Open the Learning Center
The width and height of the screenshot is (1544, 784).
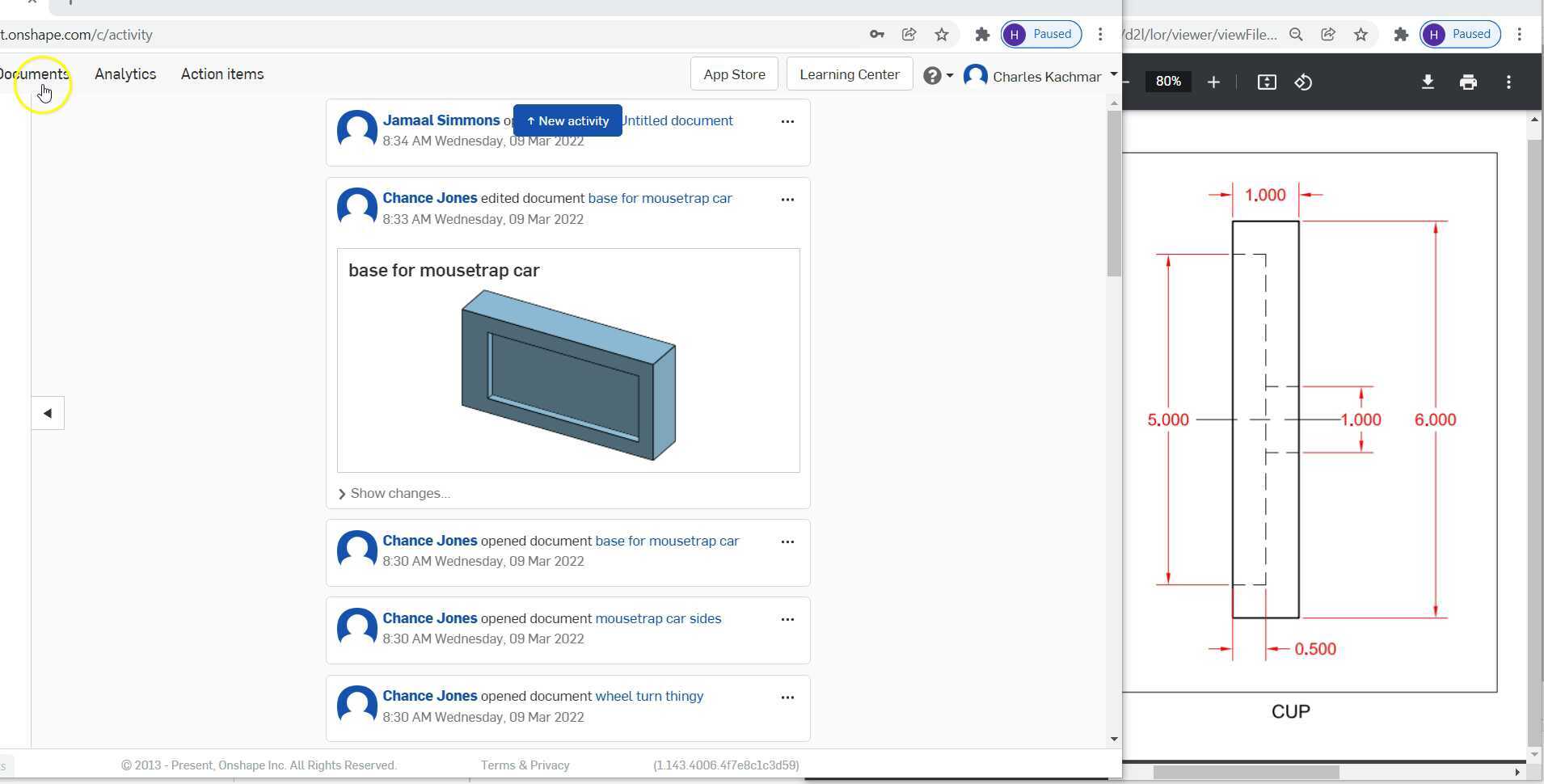point(850,74)
